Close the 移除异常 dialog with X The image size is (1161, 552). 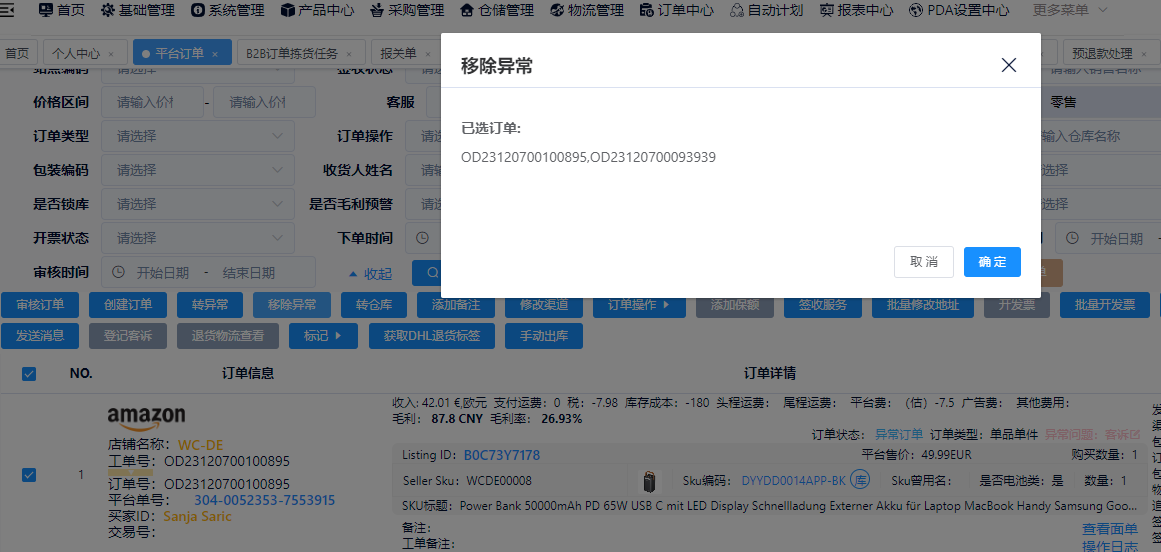(1008, 65)
